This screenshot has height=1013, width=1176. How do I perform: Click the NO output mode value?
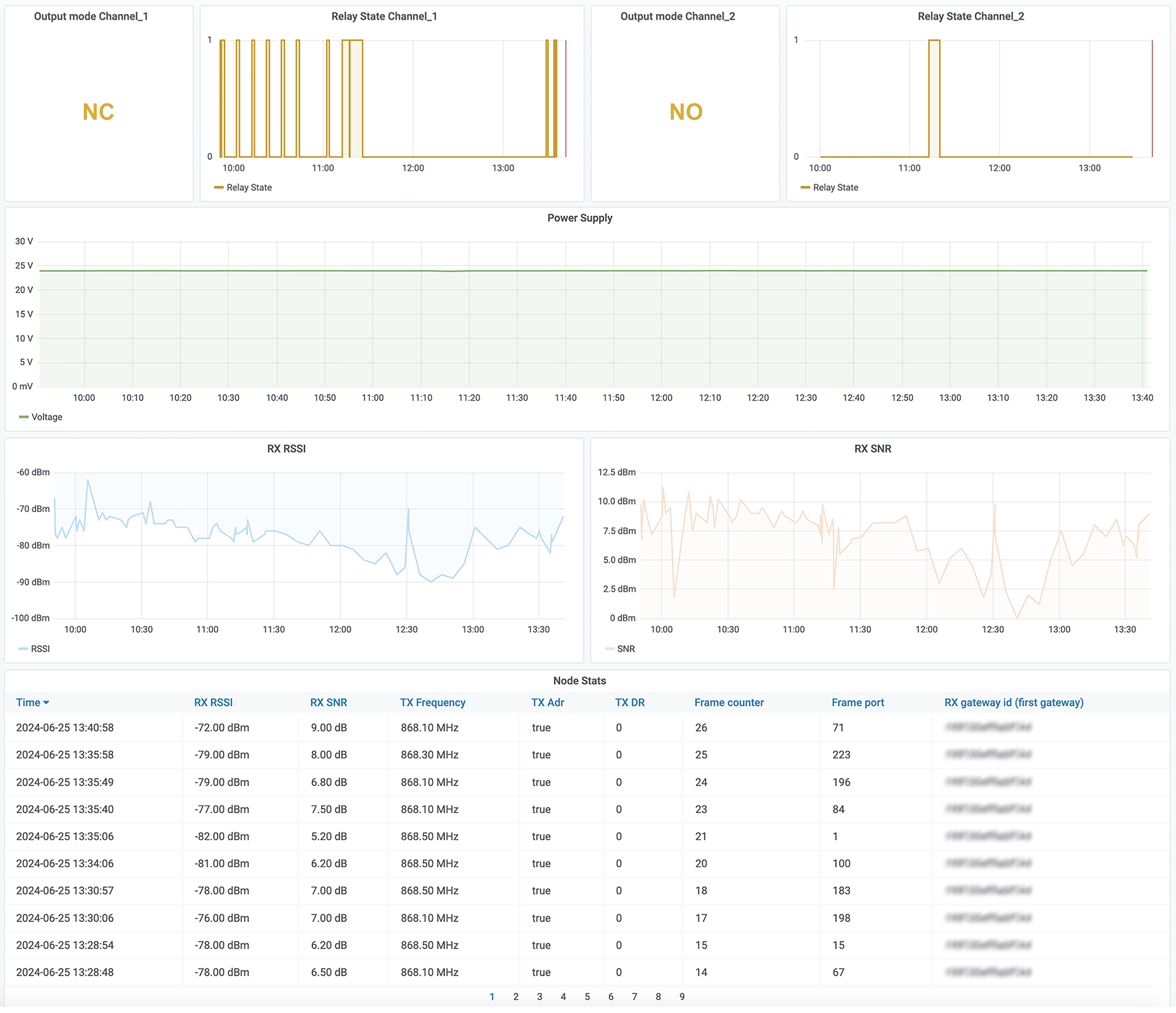click(x=686, y=112)
